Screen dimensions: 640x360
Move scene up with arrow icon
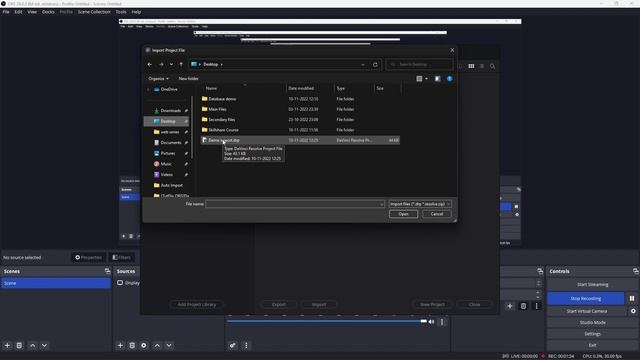pos(33,345)
